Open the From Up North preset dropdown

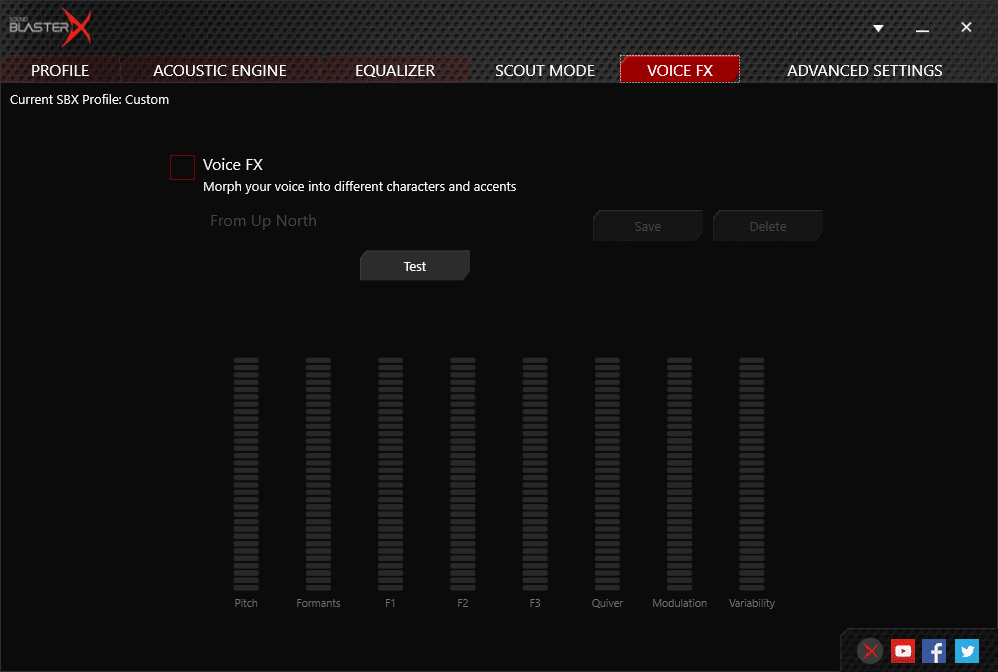(264, 221)
